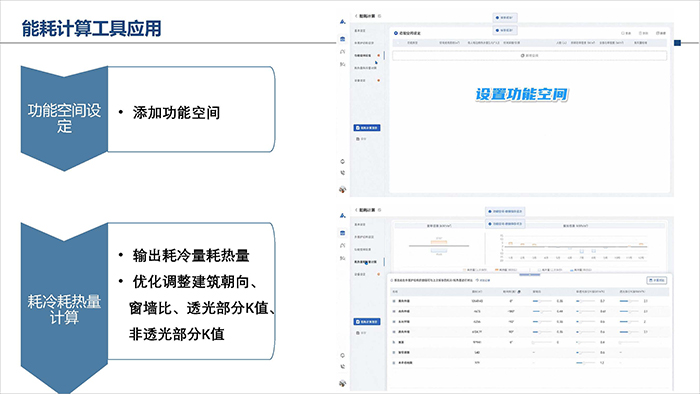Click the blue link after the hint text above the results table
The width and height of the screenshot is (700, 394).
click(483, 280)
